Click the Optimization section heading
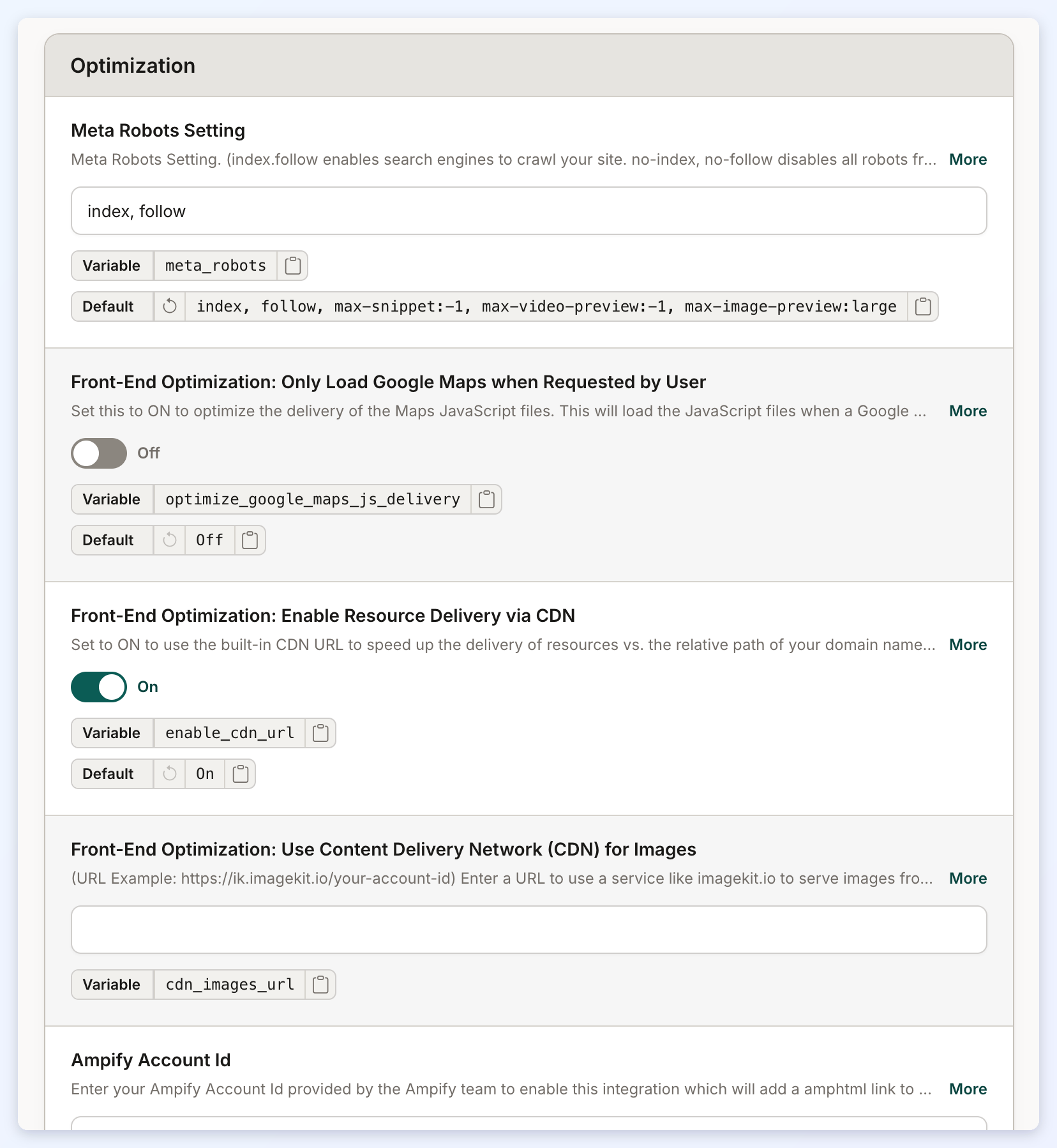Viewport: 1057px width, 1148px height. pyautogui.click(x=133, y=66)
